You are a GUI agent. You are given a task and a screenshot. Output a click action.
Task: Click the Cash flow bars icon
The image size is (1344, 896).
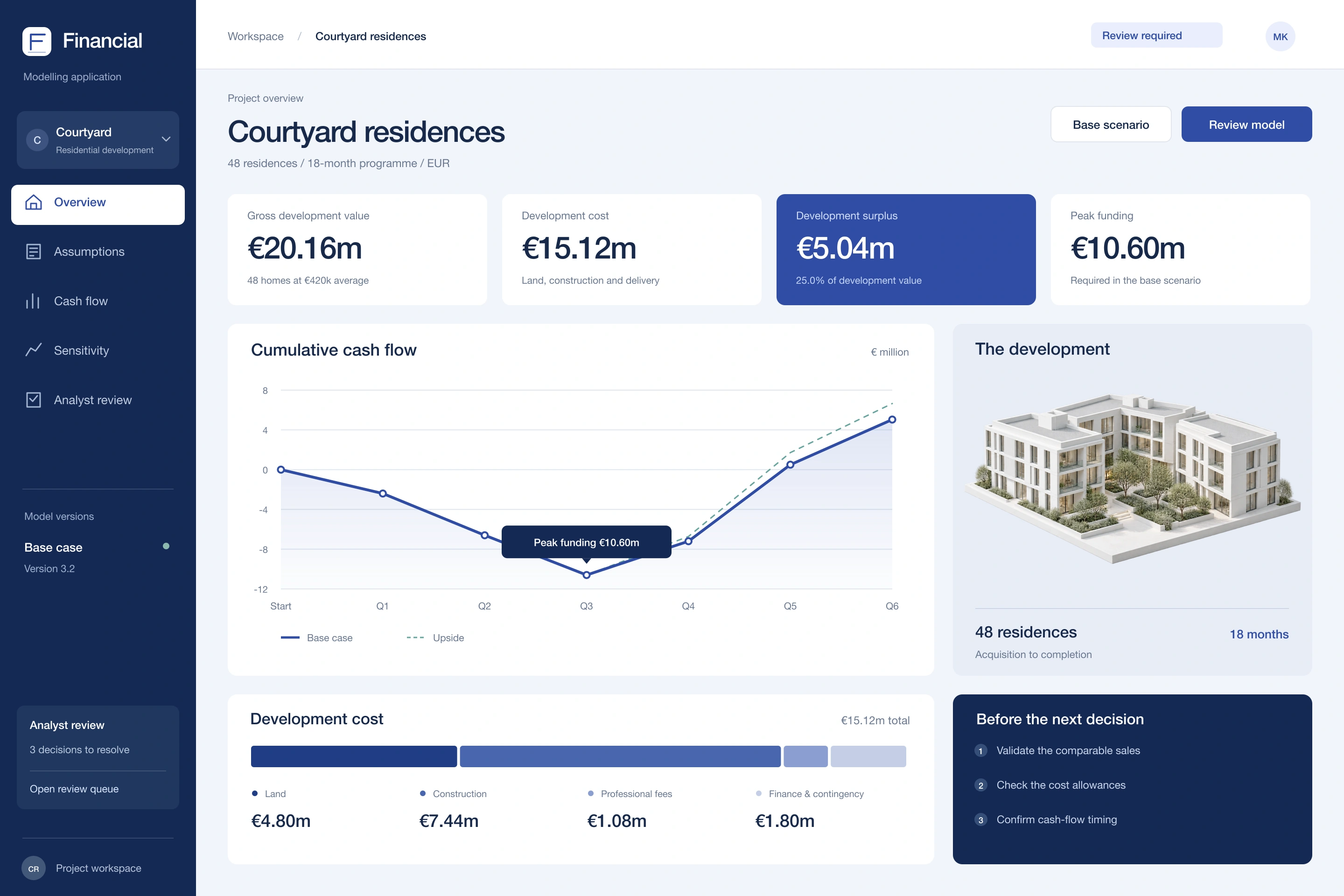[33, 301]
